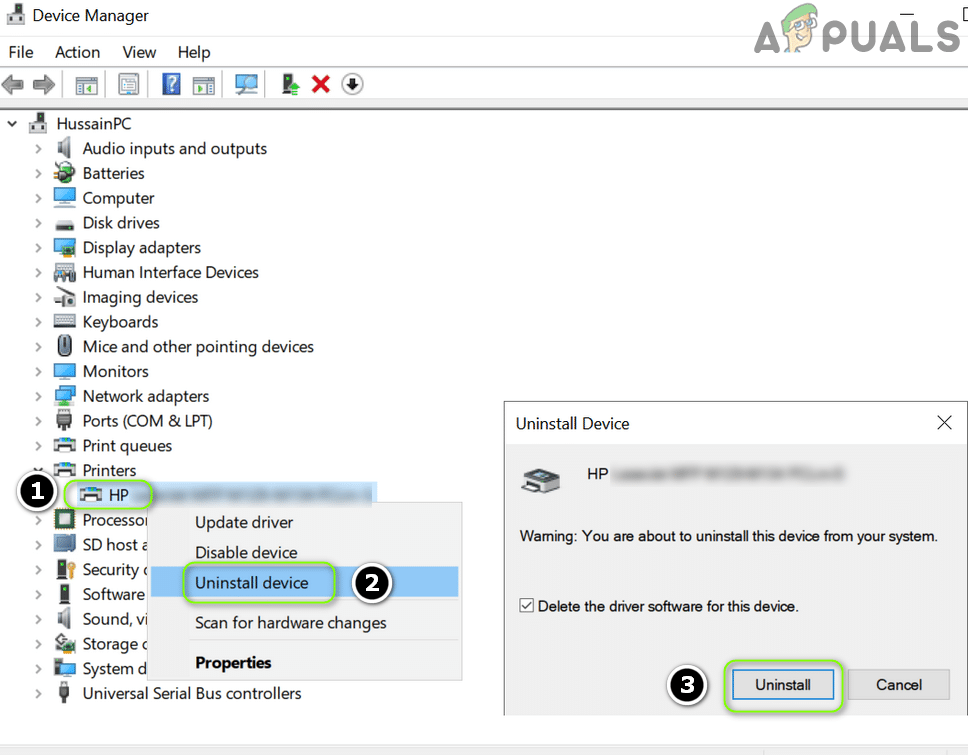Viewport: 968px width, 755px height.
Task: Click the Action pane toolbar icon
Action: point(204,85)
